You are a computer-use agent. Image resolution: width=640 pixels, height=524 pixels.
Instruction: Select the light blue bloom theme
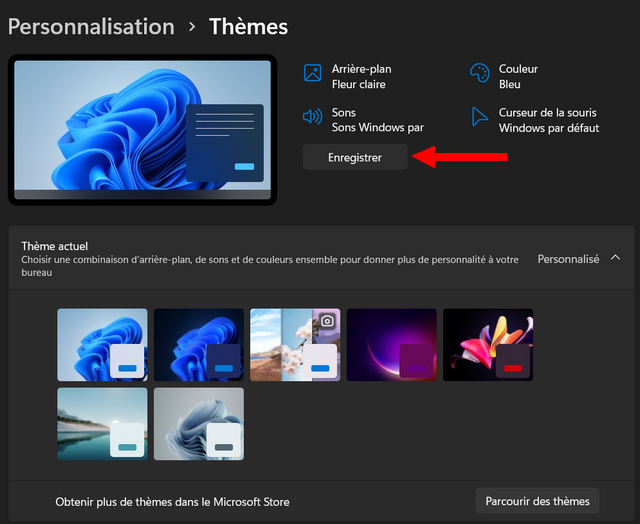[x=102, y=345]
